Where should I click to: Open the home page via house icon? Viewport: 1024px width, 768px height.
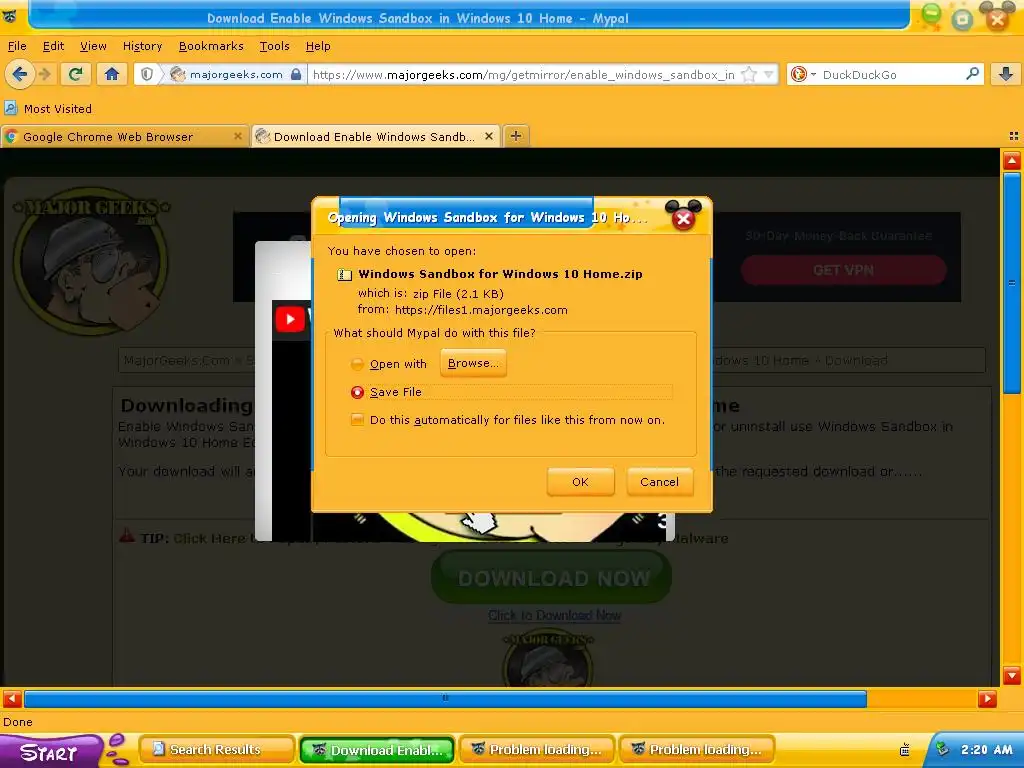pos(112,74)
